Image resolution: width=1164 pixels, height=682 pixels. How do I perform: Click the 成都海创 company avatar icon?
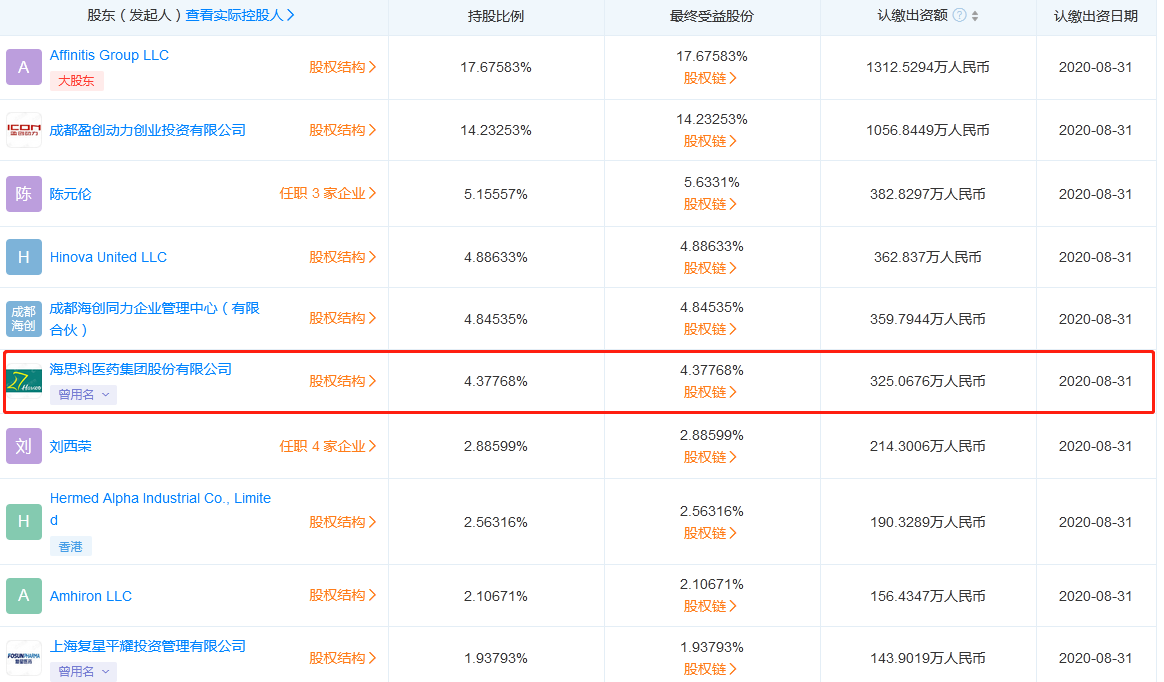pos(24,318)
